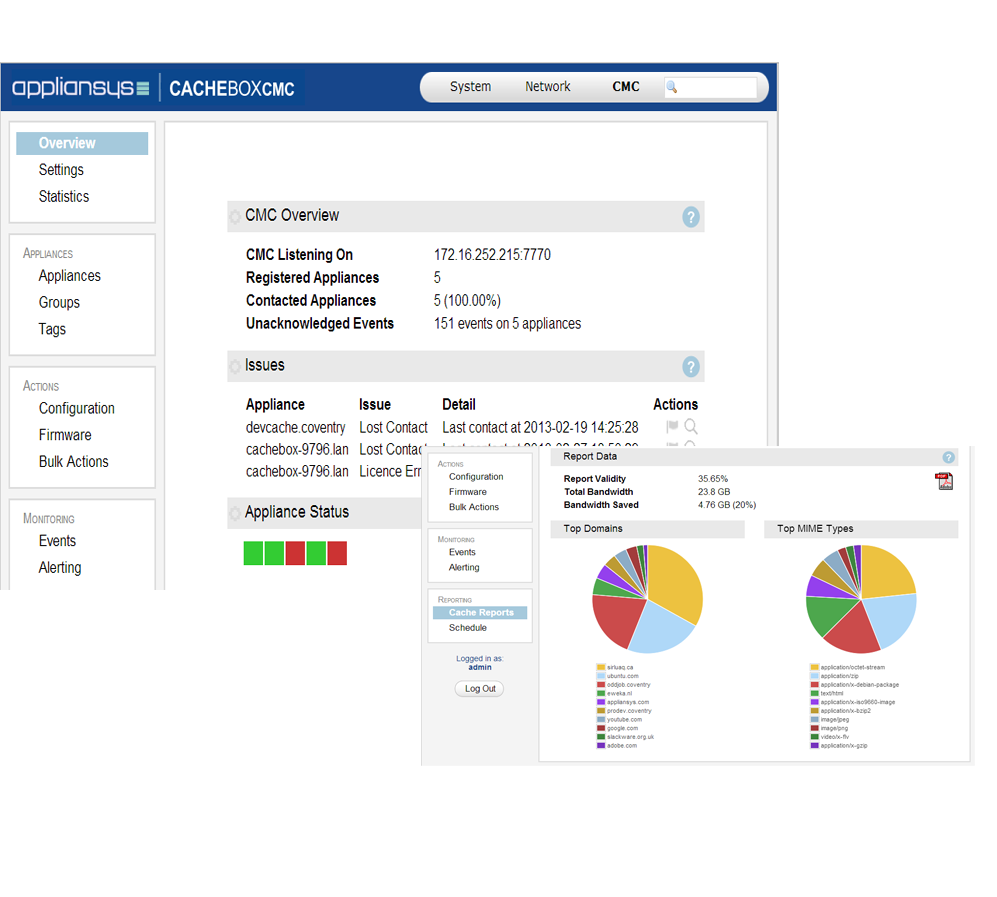The width and height of the screenshot is (997, 897).
Task: Open the System tab
Action: pyautogui.click(x=470, y=86)
